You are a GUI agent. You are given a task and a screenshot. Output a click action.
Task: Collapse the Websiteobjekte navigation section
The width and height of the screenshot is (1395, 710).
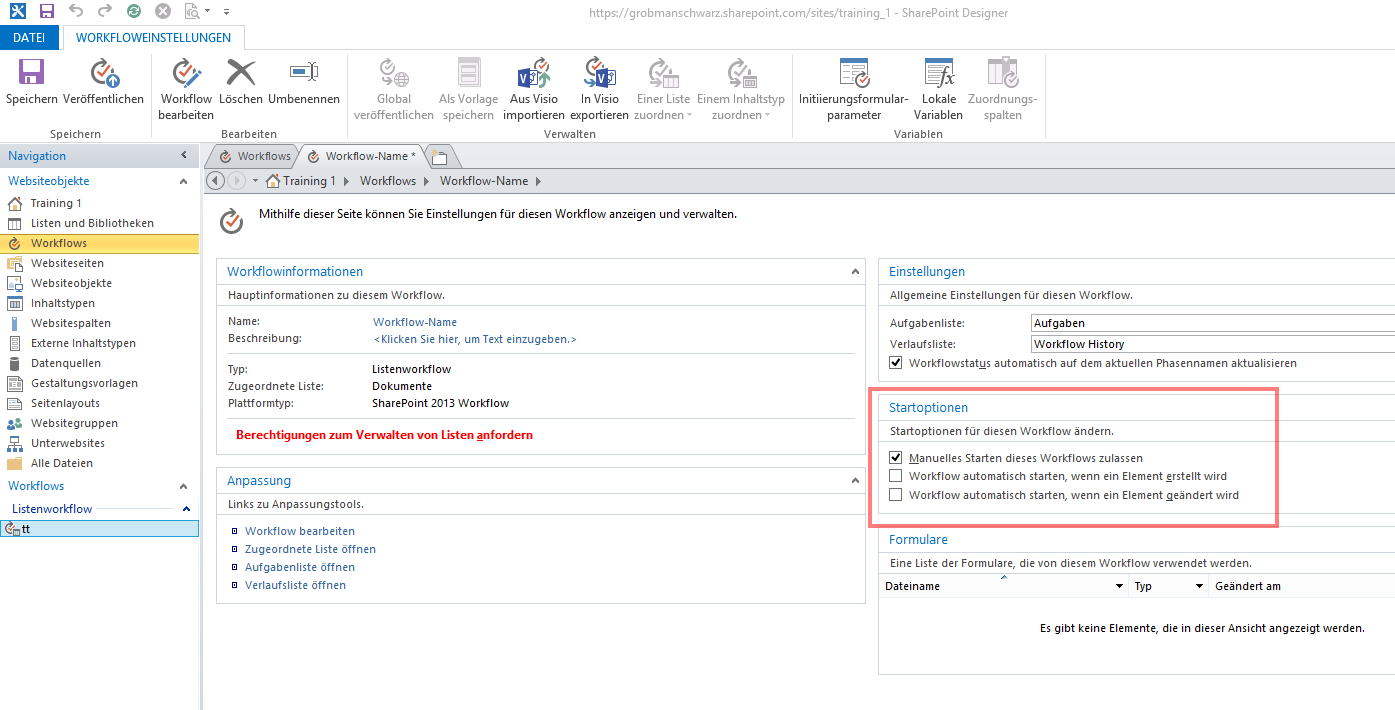click(x=183, y=182)
